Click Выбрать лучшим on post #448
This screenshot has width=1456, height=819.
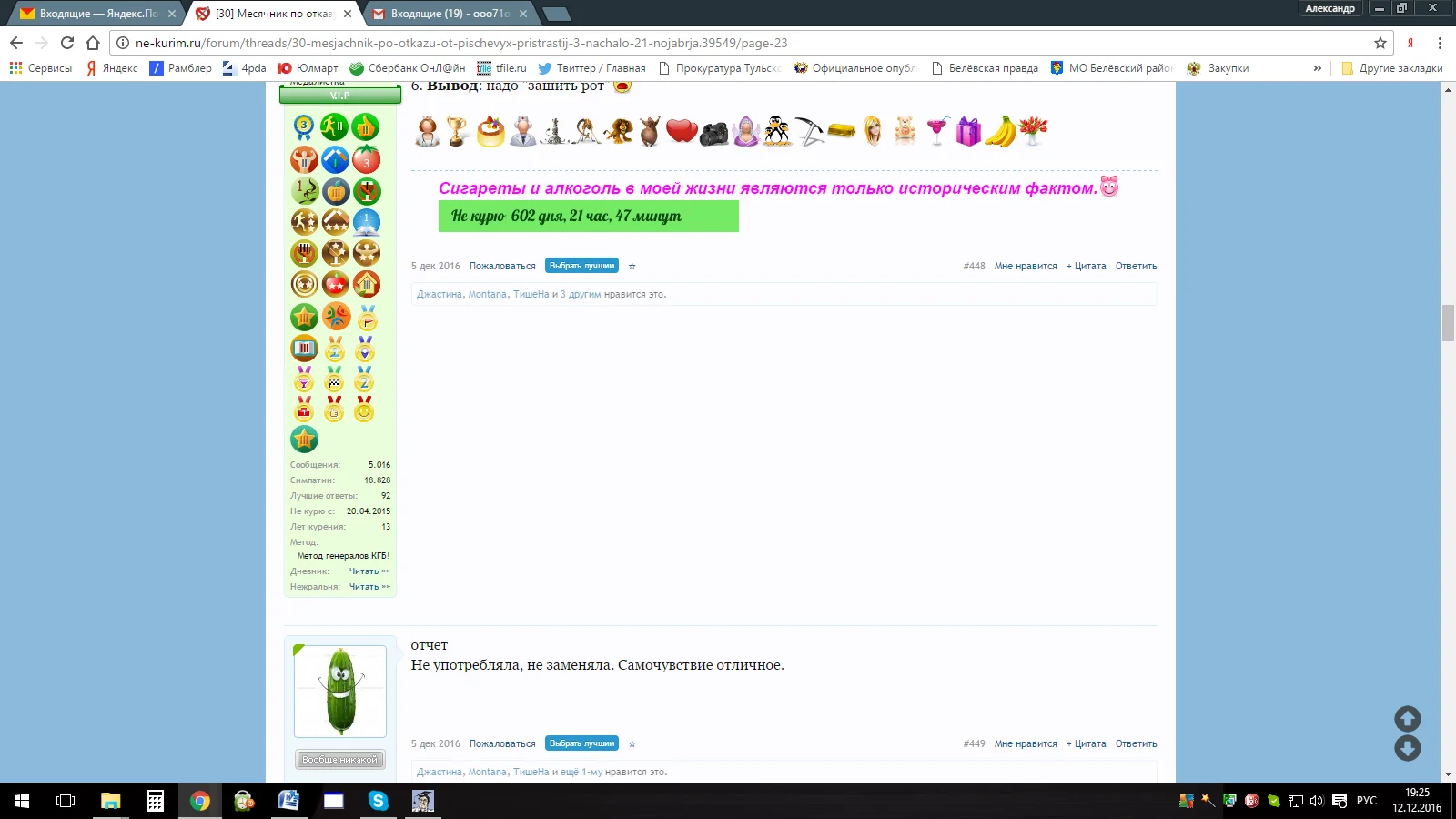(x=582, y=266)
